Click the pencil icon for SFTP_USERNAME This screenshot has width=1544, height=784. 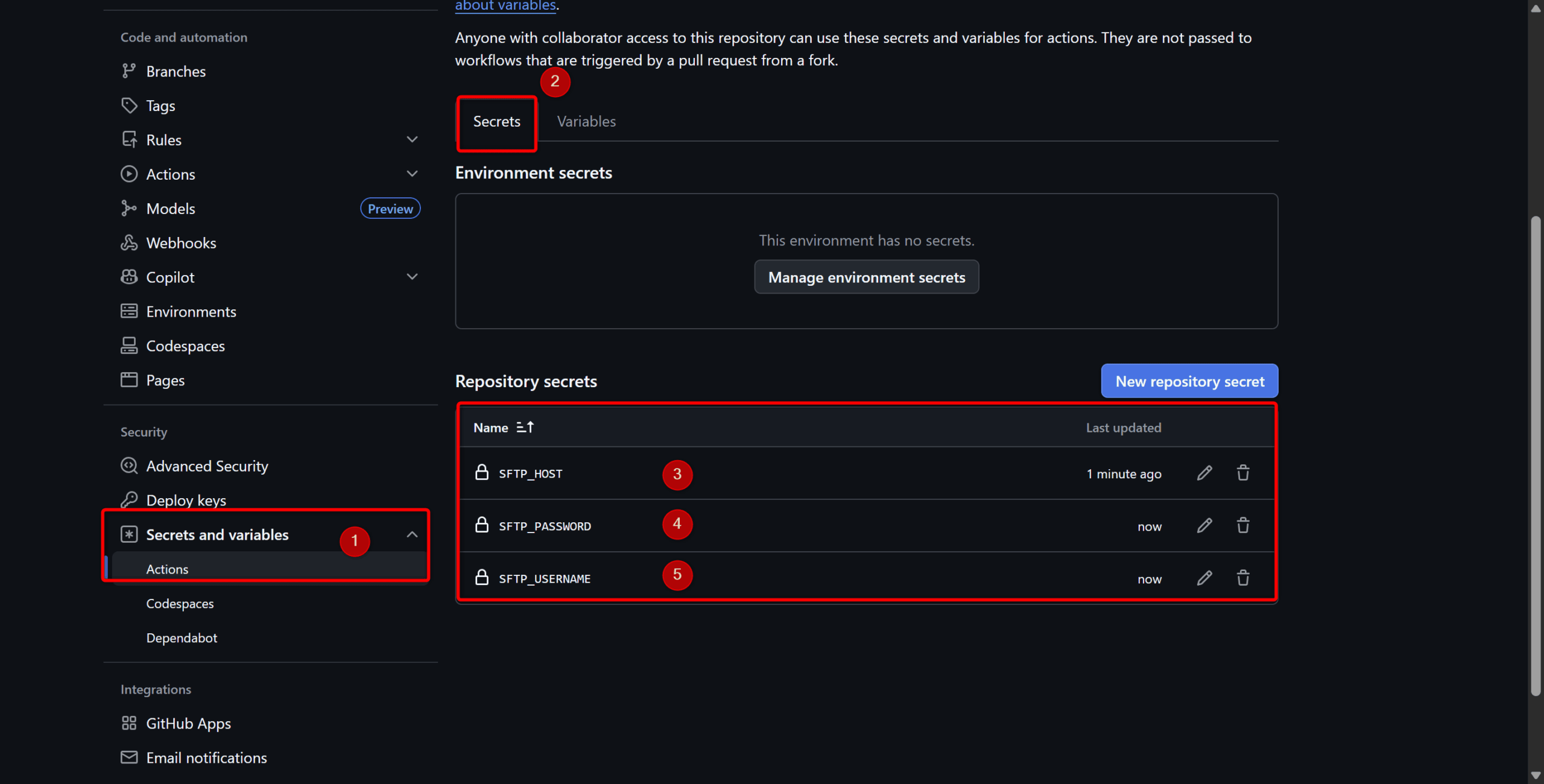click(1204, 578)
